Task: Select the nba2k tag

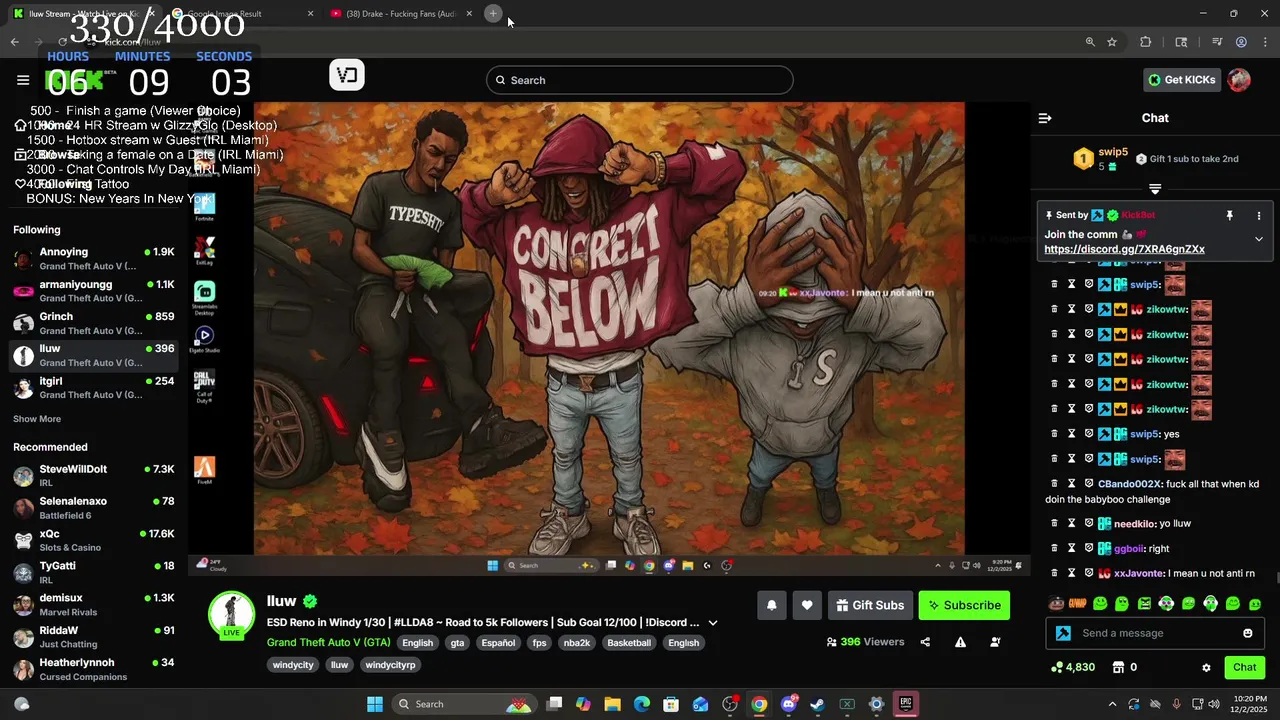Action: pos(577,643)
